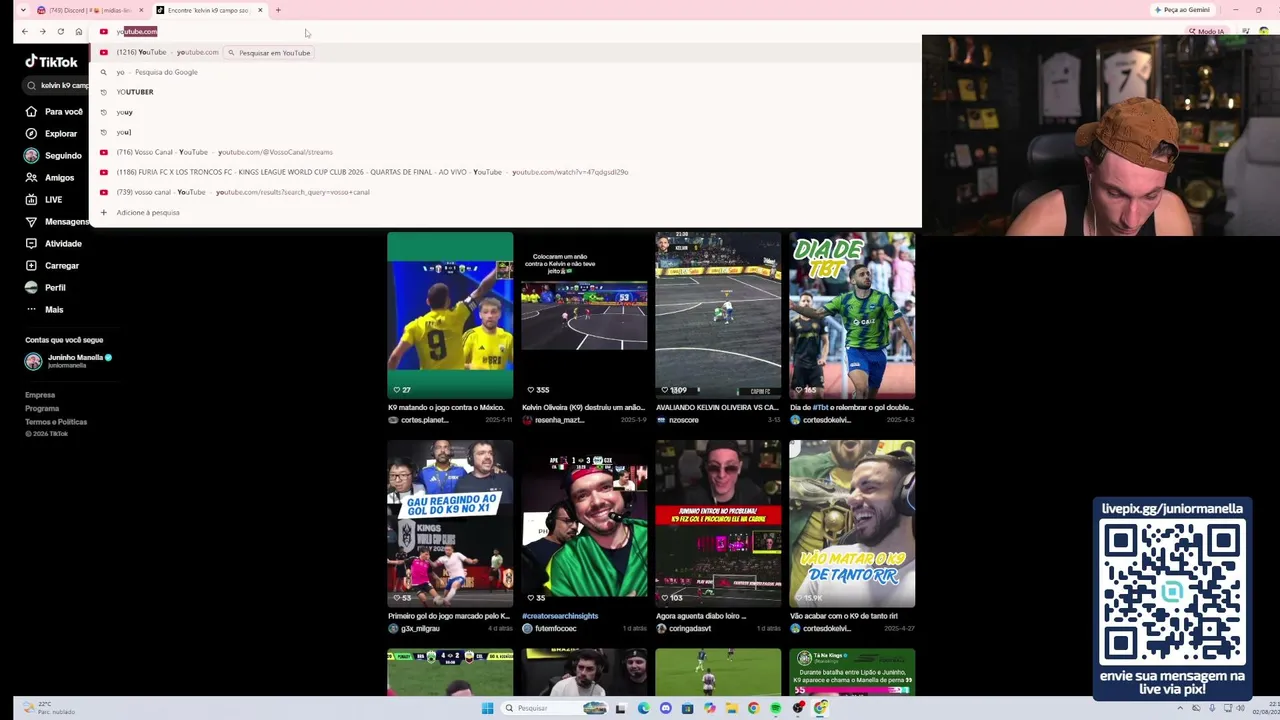Open the (716) Vosso Canal YouTube suggestion

tap(505, 152)
